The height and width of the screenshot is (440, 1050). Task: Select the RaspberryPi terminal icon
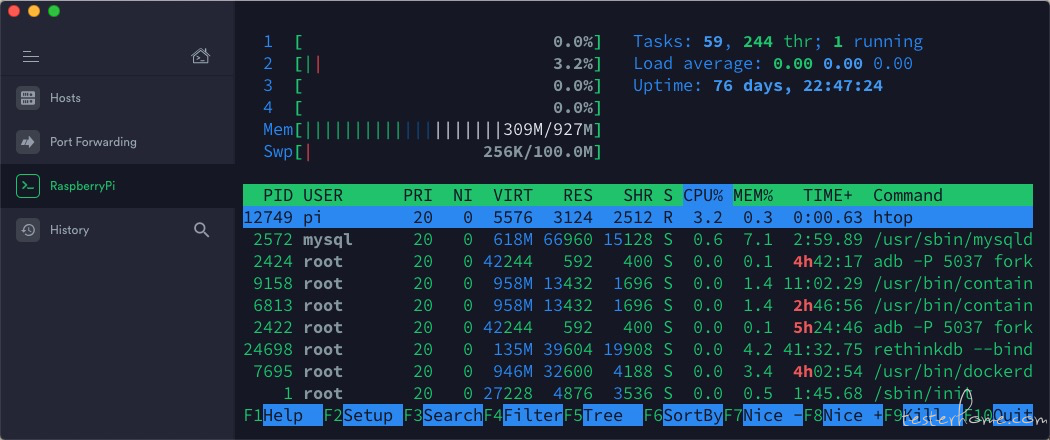coord(28,186)
